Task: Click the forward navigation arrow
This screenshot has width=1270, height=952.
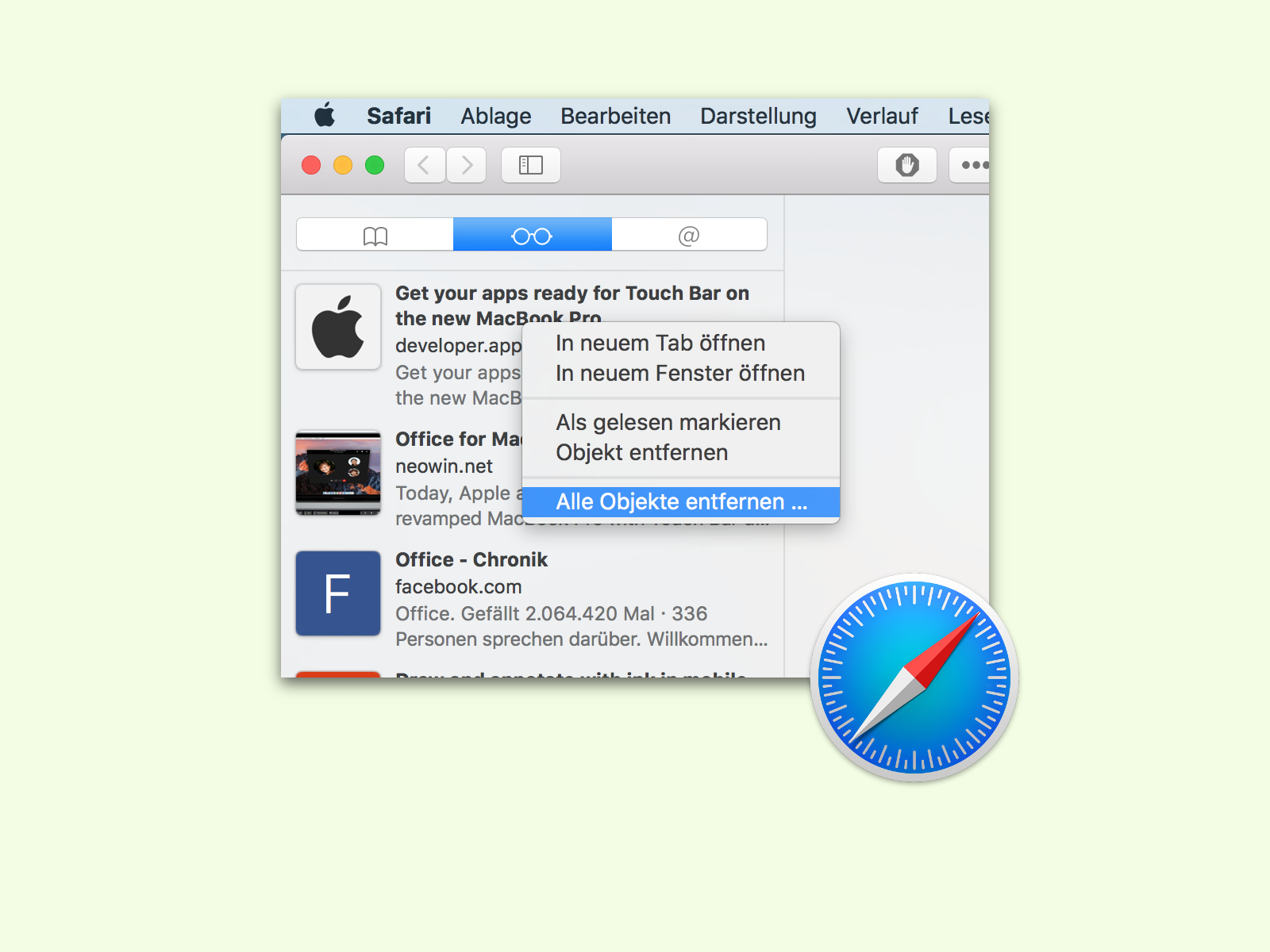Action: coord(467,165)
